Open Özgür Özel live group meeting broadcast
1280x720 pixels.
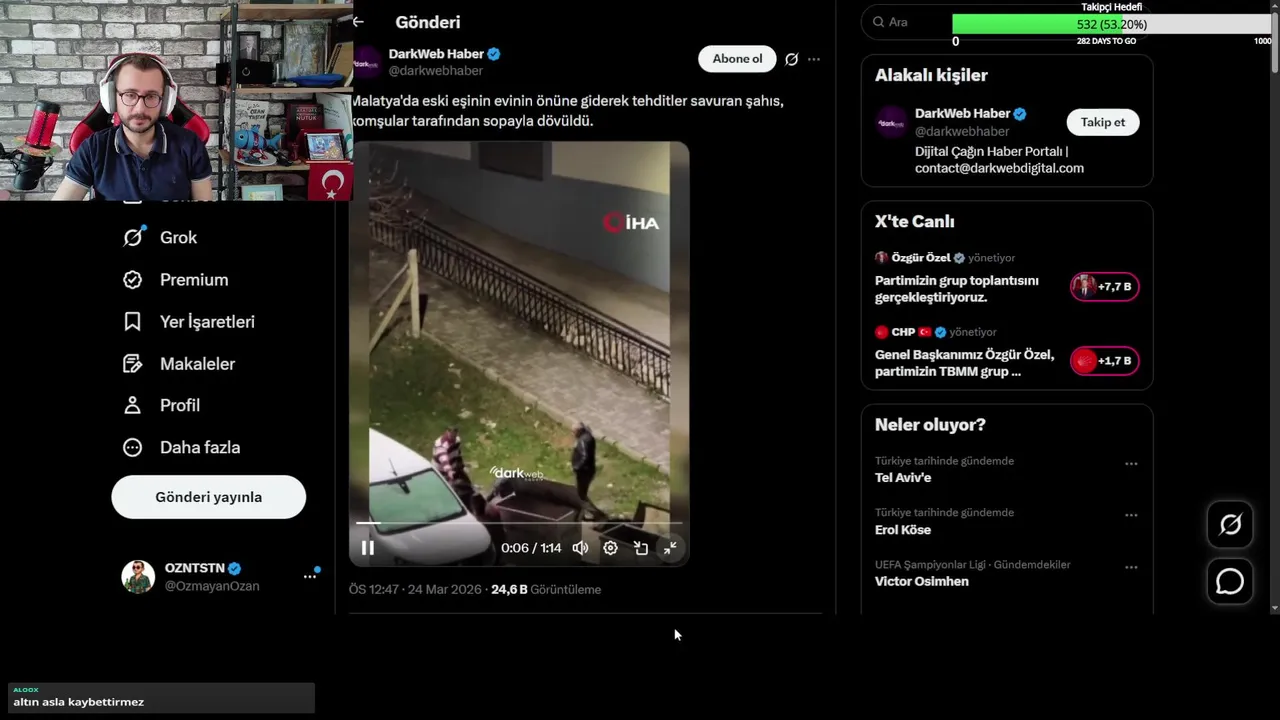click(957, 289)
